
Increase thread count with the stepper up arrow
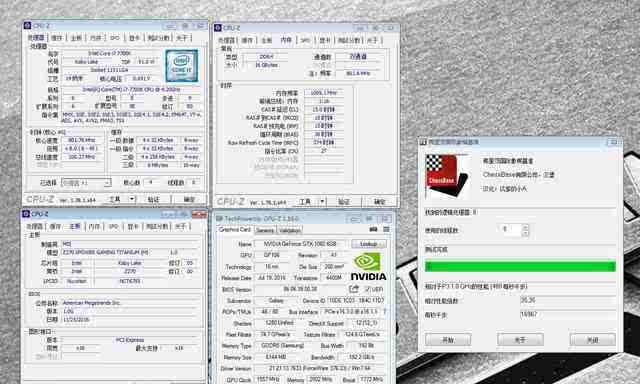click(525, 226)
